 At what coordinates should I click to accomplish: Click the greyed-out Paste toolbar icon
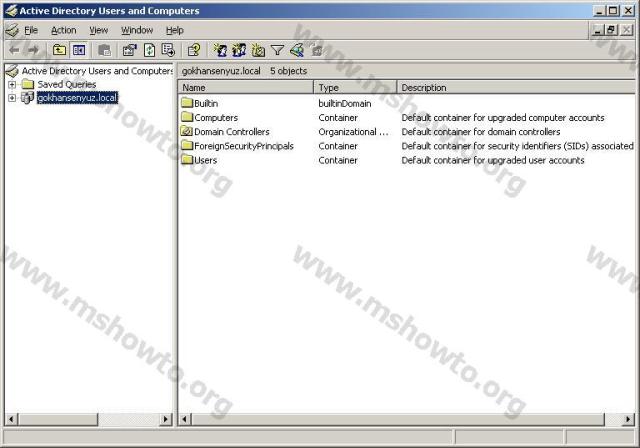point(104,50)
